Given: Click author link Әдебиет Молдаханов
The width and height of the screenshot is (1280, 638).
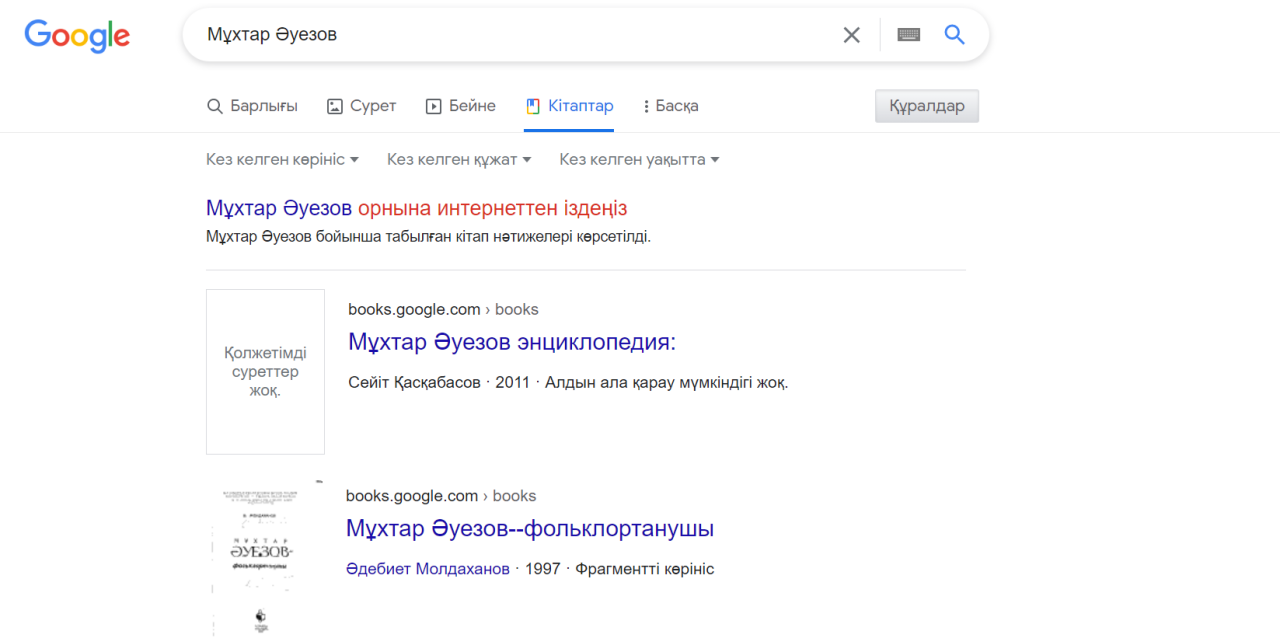Looking at the screenshot, I should tap(427, 569).
